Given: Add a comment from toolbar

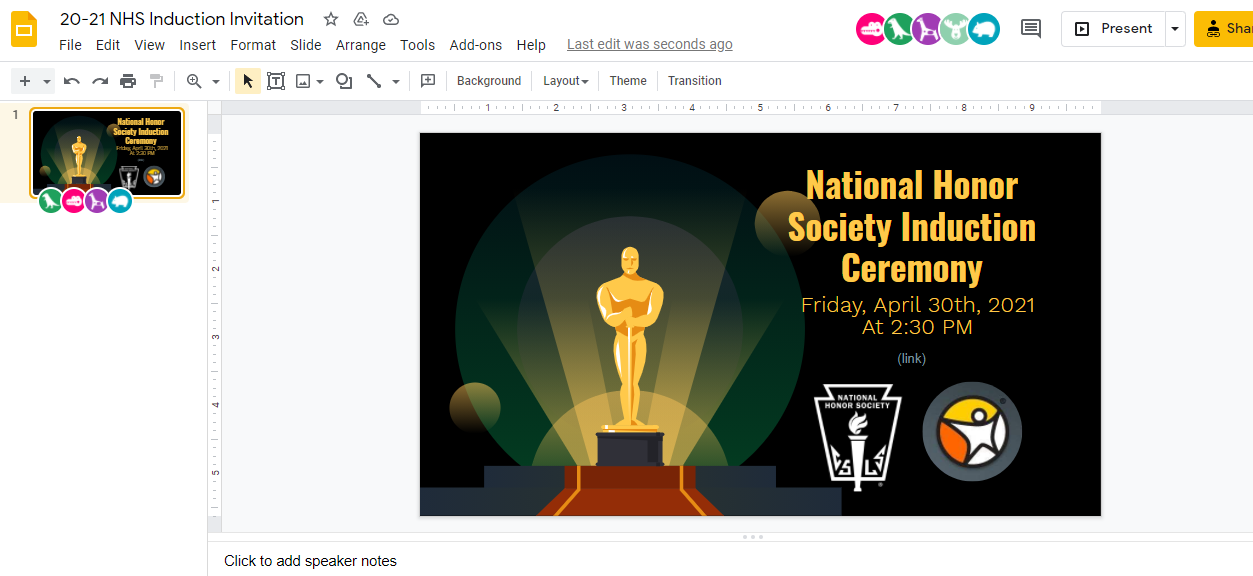Looking at the screenshot, I should click(x=428, y=81).
